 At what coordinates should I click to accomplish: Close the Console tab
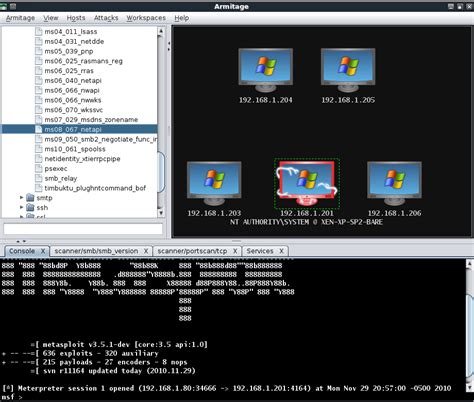point(43,251)
